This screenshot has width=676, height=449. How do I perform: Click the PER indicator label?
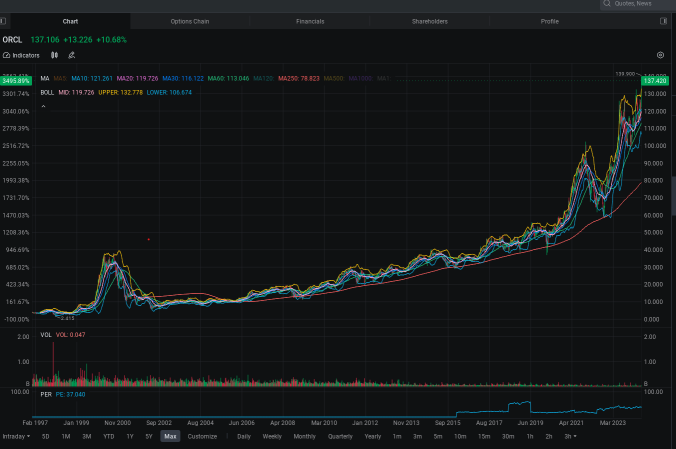46,394
